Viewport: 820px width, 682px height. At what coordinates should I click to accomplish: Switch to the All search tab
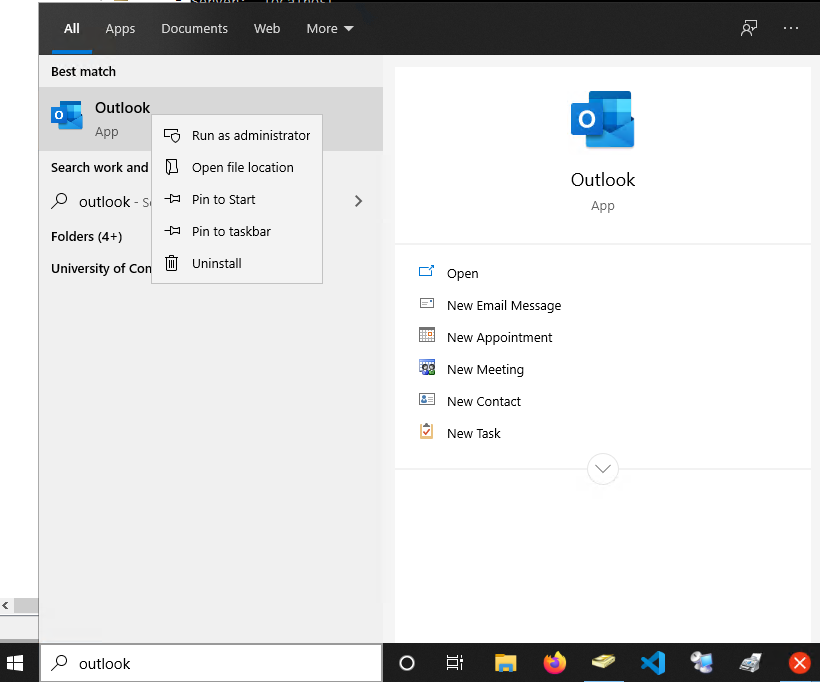pos(72,28)
